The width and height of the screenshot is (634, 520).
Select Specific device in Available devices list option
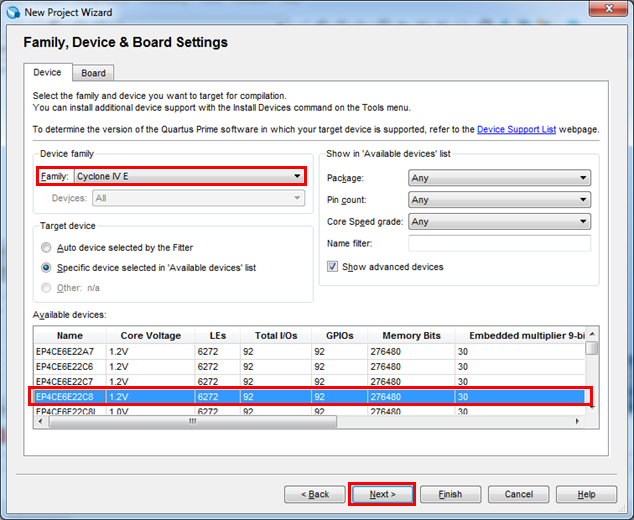(x=46, y=268)
